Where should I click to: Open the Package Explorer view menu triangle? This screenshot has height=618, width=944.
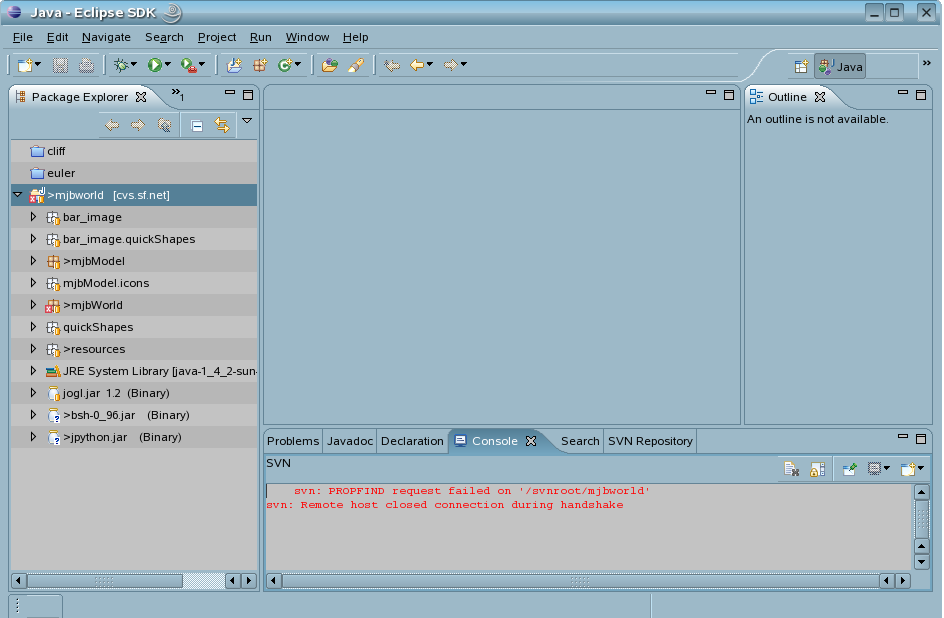[x=247, y=121]
